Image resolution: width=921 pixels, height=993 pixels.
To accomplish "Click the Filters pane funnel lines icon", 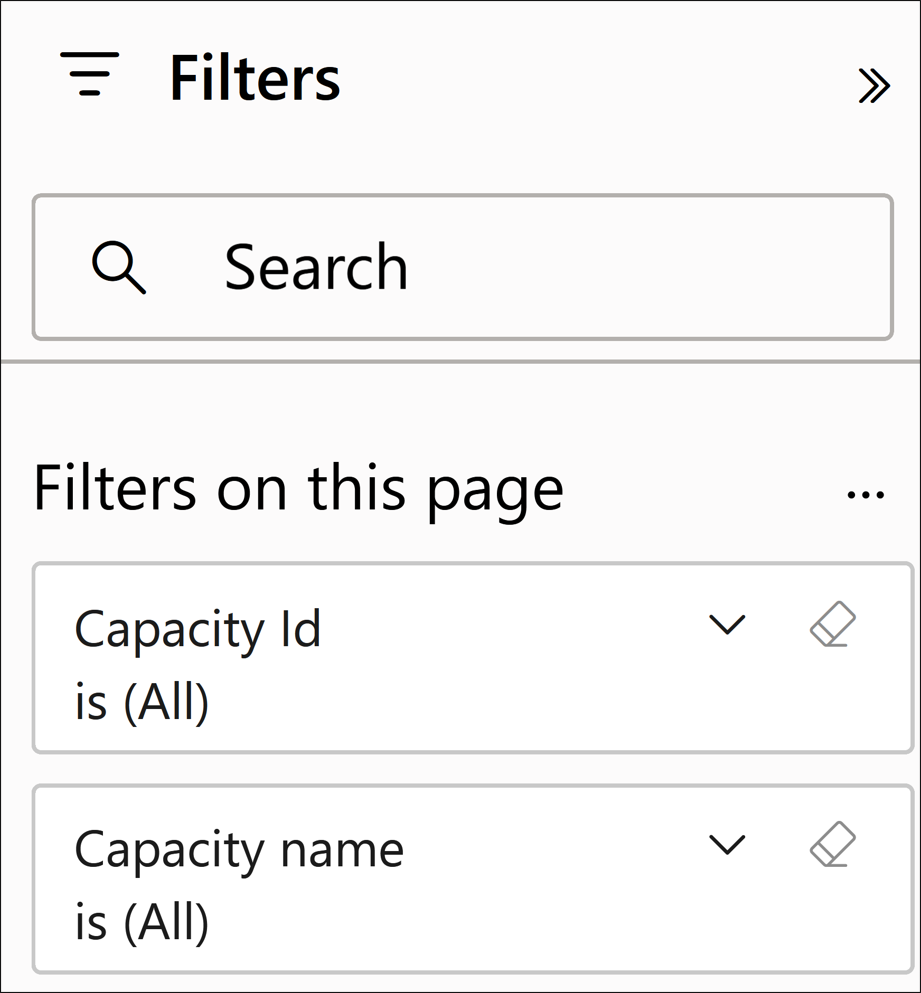I will (x=90, y=75).
